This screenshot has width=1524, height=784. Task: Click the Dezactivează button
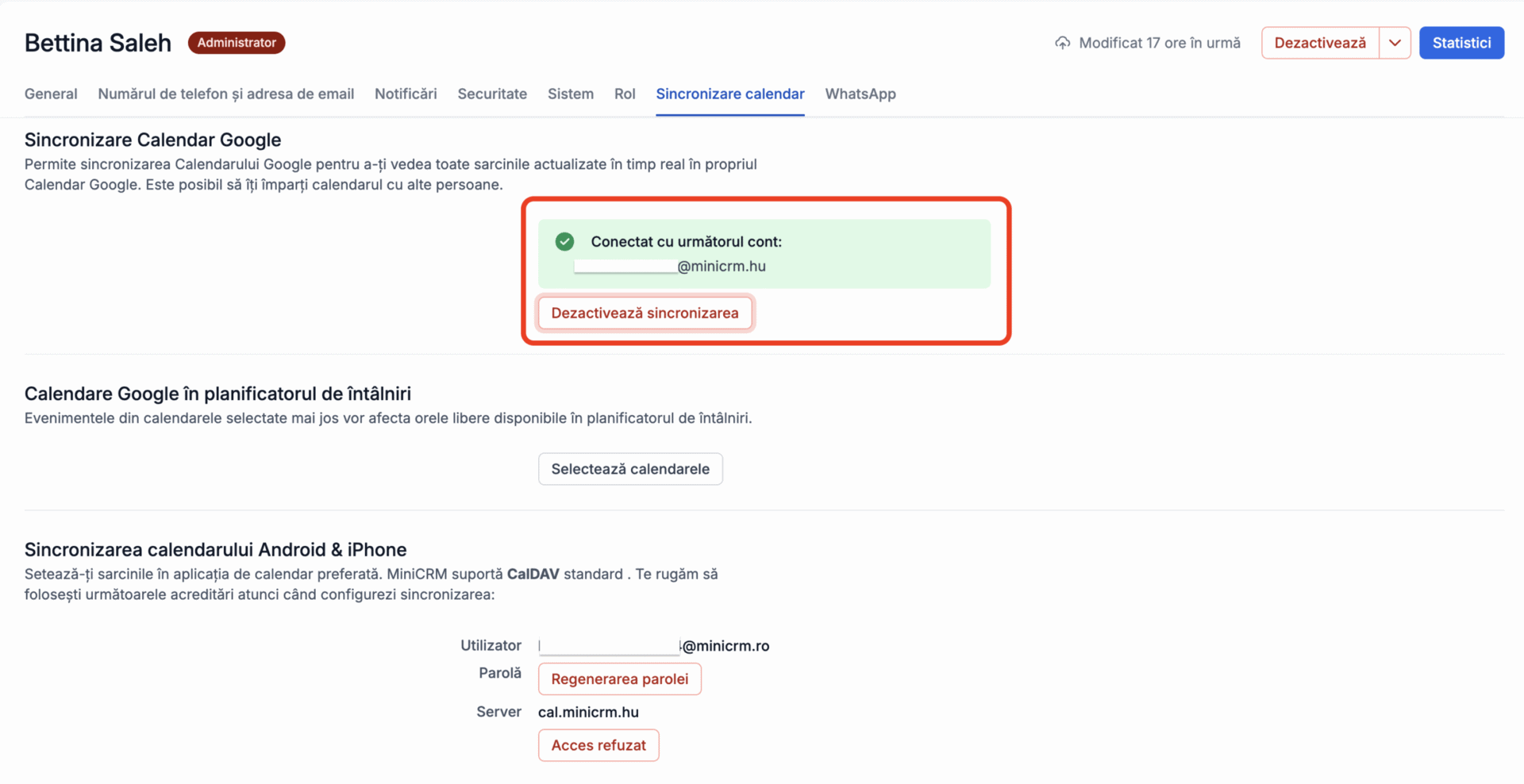[x=1320, y=43]
